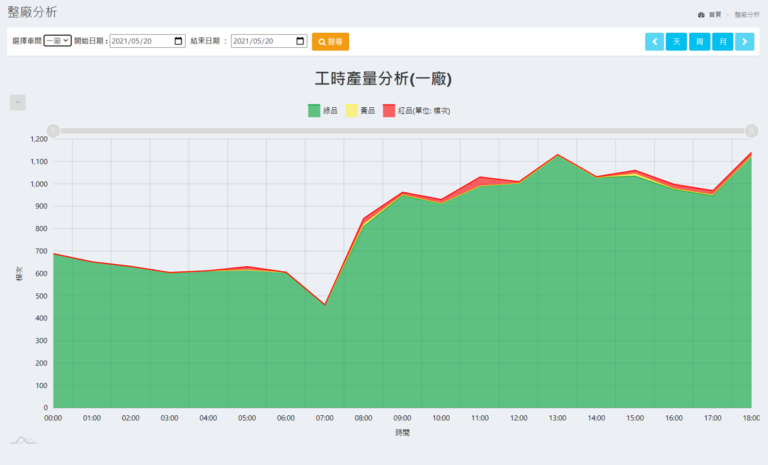Click the 時間 x-axis title
Screen dimensions: 768x465
403,433
